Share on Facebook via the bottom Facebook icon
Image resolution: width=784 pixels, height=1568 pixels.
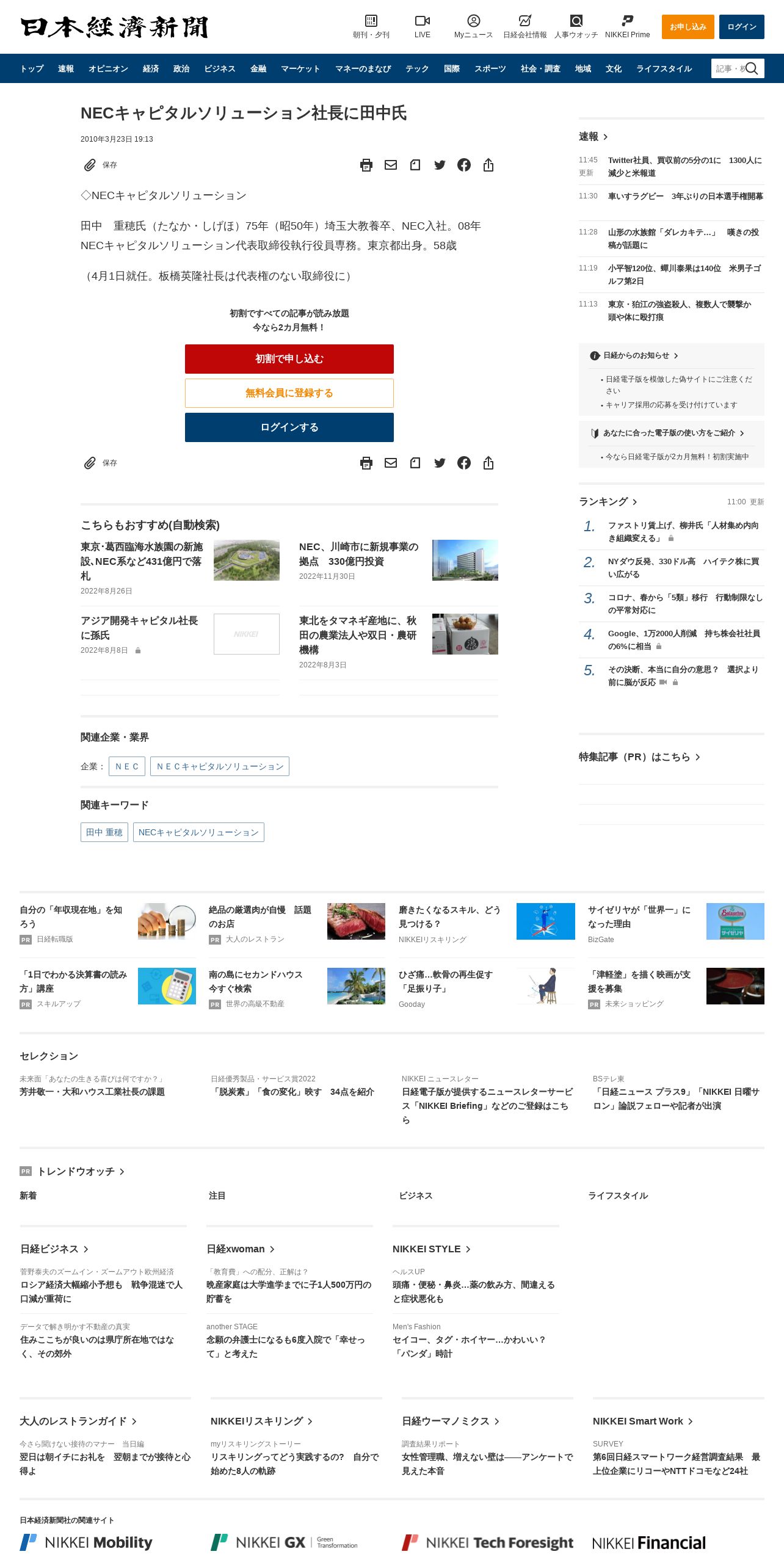tap(464, 463)
